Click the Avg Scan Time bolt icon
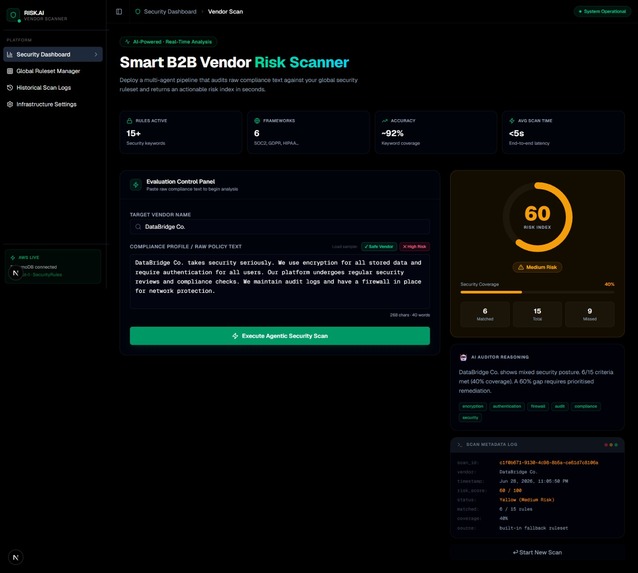The image size is (638, 573). (x=512, y=121)
